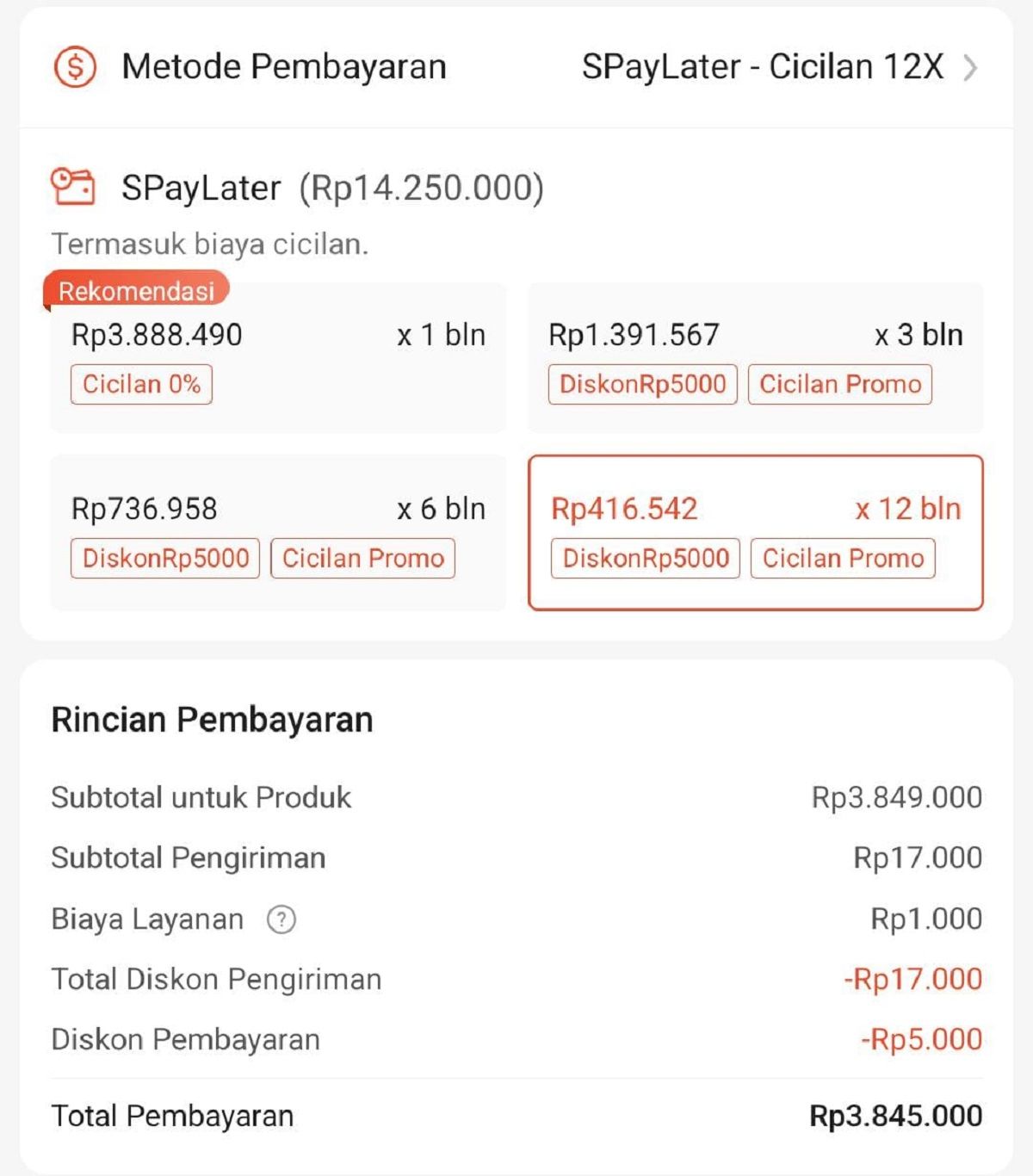The image size is (1033, 1176).
Task: Open the Metode Pembayaran row
Action: click(284, 67)
